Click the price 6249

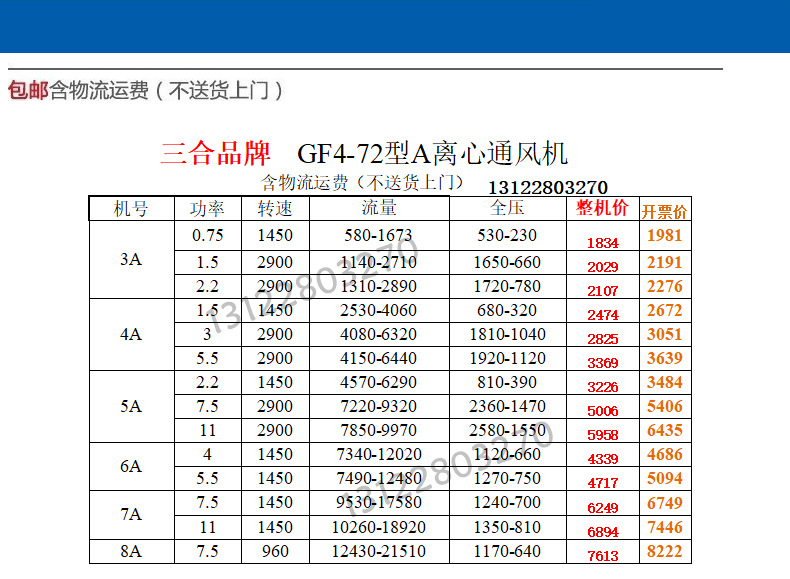603,508
